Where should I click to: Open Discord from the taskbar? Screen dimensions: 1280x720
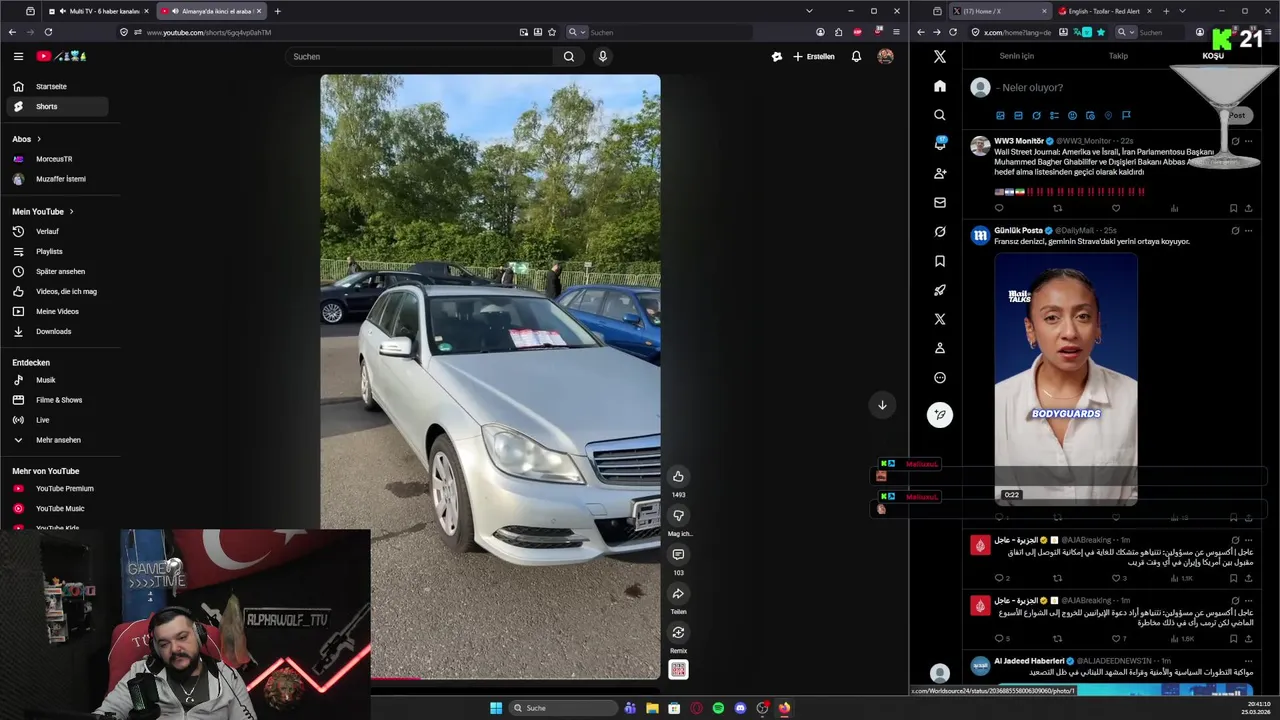click(740, 708)
